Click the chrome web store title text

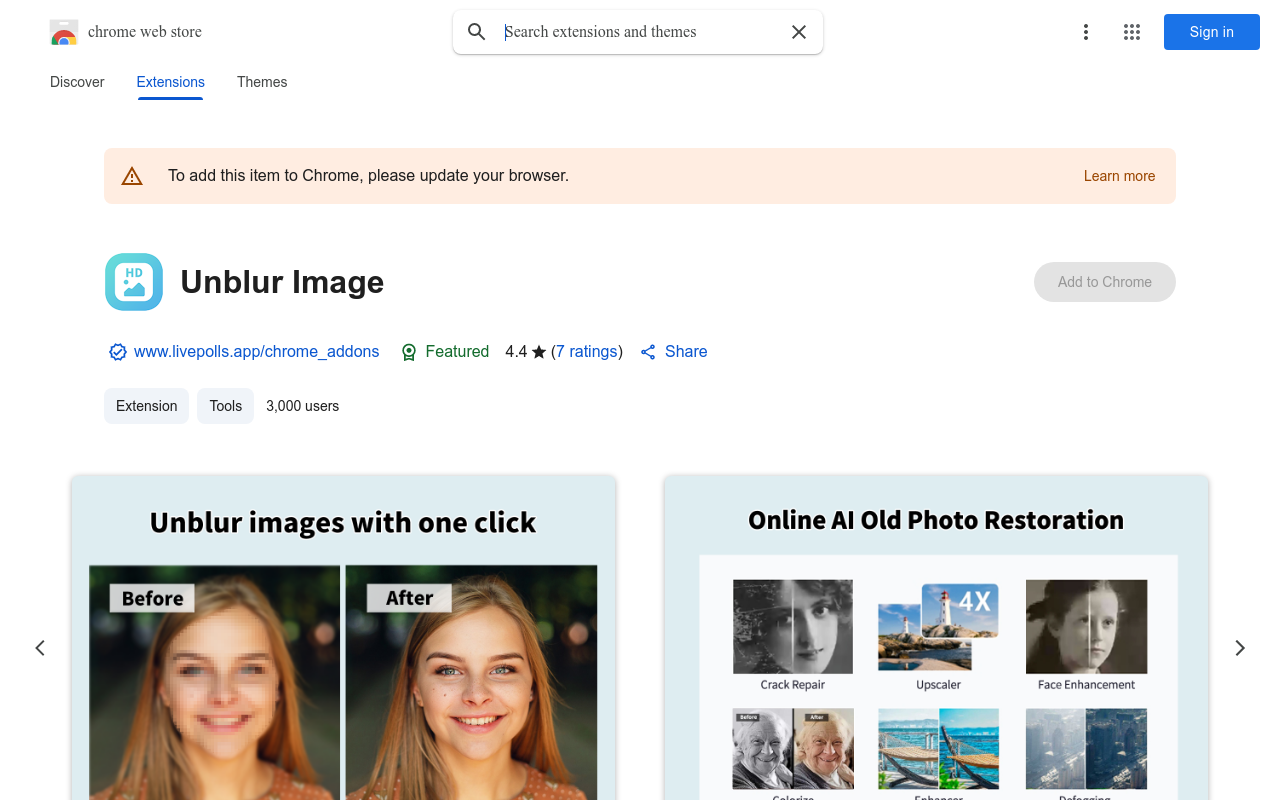click(145, 32)
